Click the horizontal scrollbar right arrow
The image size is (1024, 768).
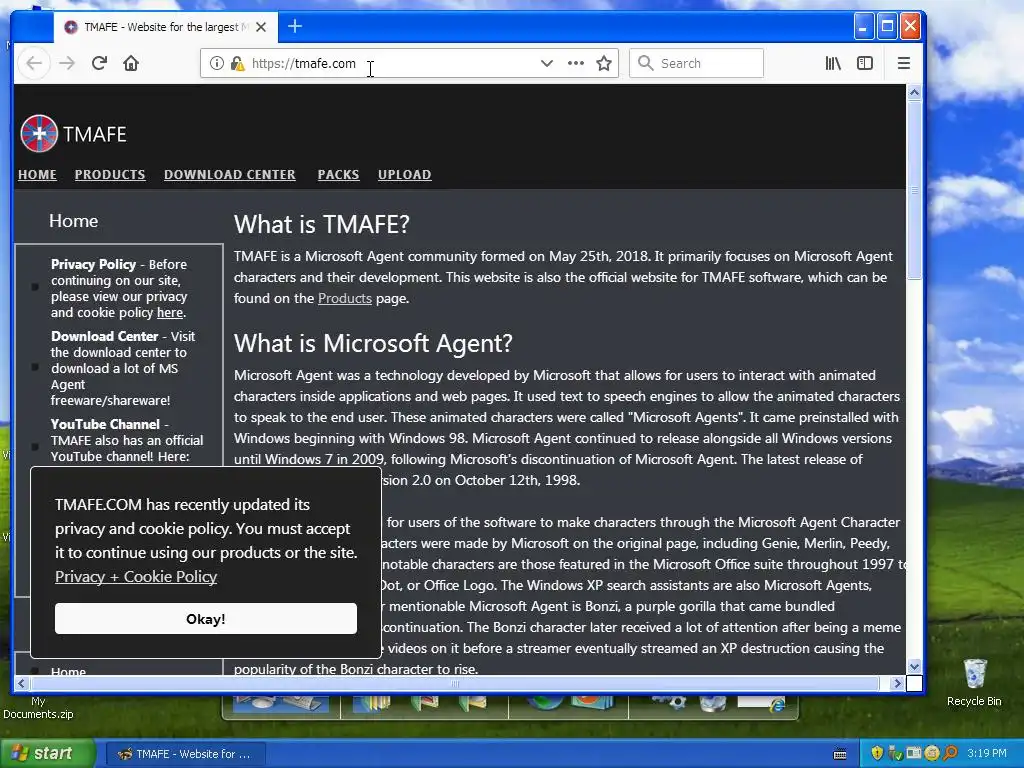pyautogui.click(x=897, y=683)
